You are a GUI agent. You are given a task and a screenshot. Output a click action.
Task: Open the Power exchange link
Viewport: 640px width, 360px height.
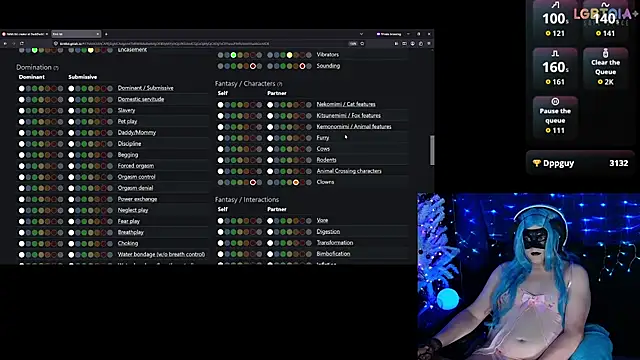point(137,199)
